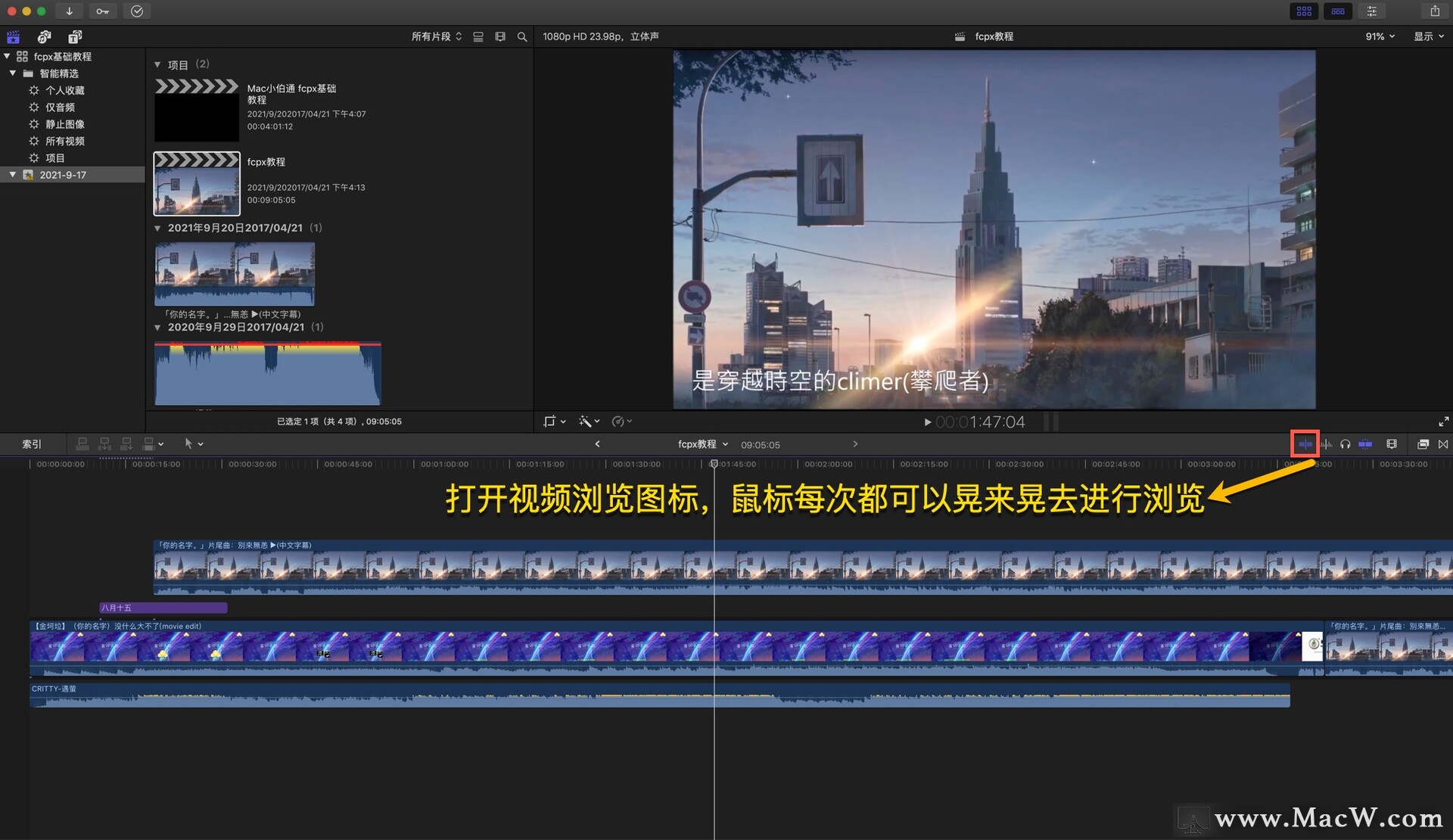Open the 所有片段 clip filter dropdown
This screenshot has height=840, width=1453.
pos(436,36)
